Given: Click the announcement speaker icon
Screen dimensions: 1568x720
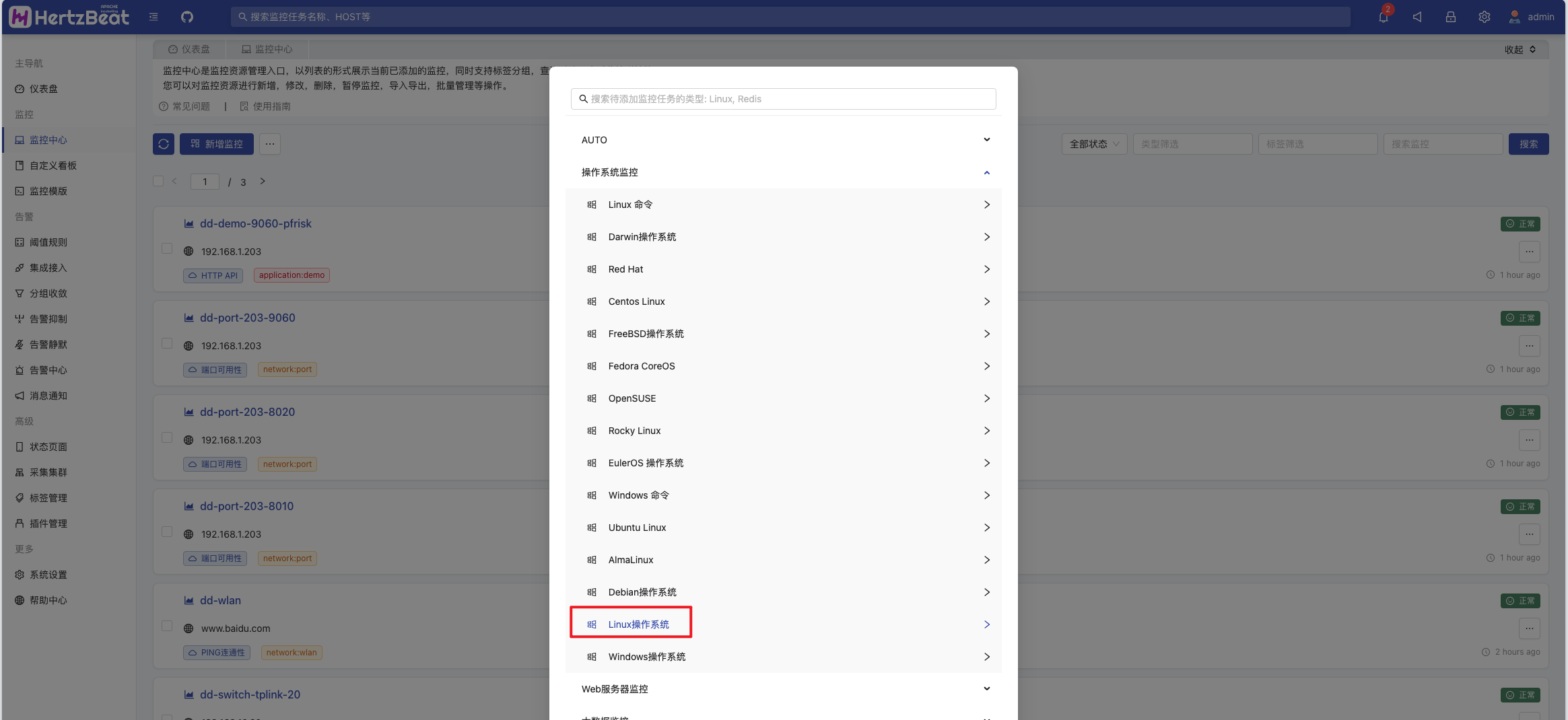Looking at the screenshot, I should point(1417,17).
